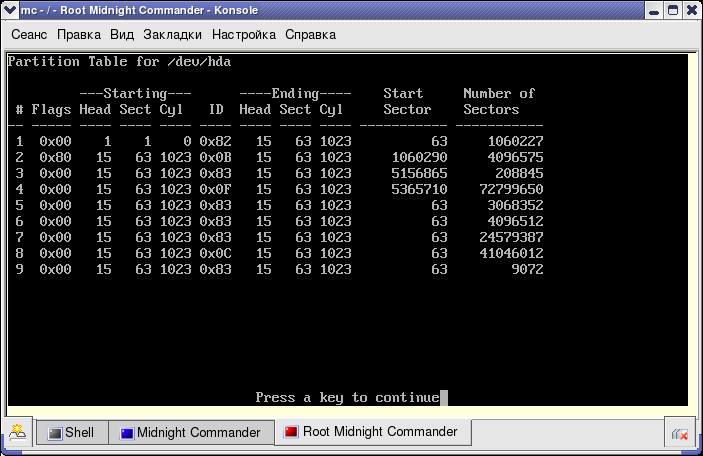Open the Вид menu
This screenshot has height=456, width=703.
click(x=122, y=35)
